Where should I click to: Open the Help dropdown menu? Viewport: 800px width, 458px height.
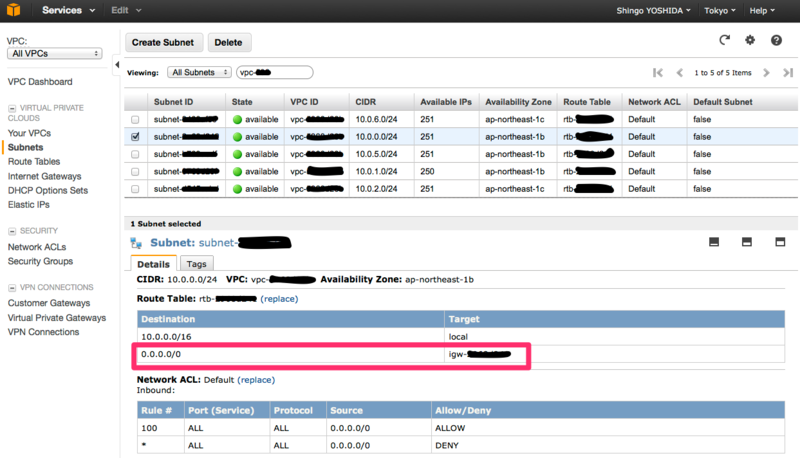click(762, 11)
